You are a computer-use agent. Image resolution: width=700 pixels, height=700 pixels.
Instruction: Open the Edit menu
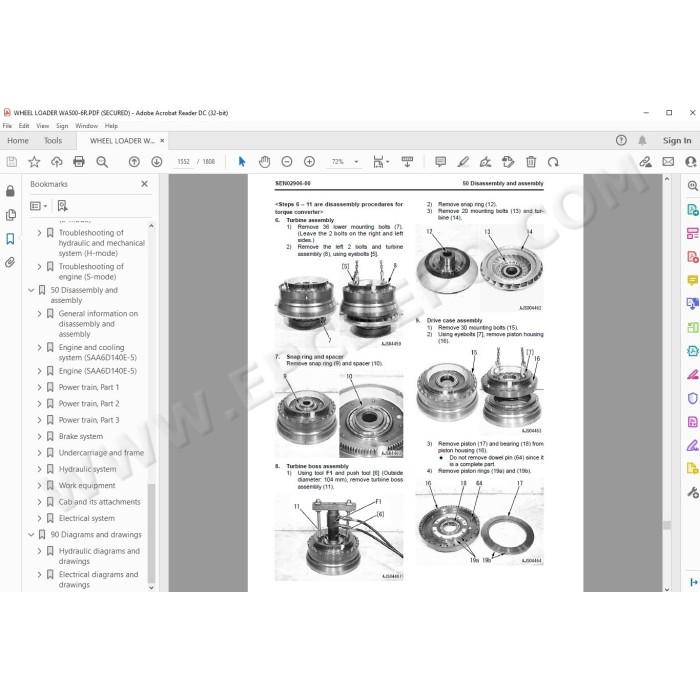(24, 126)
